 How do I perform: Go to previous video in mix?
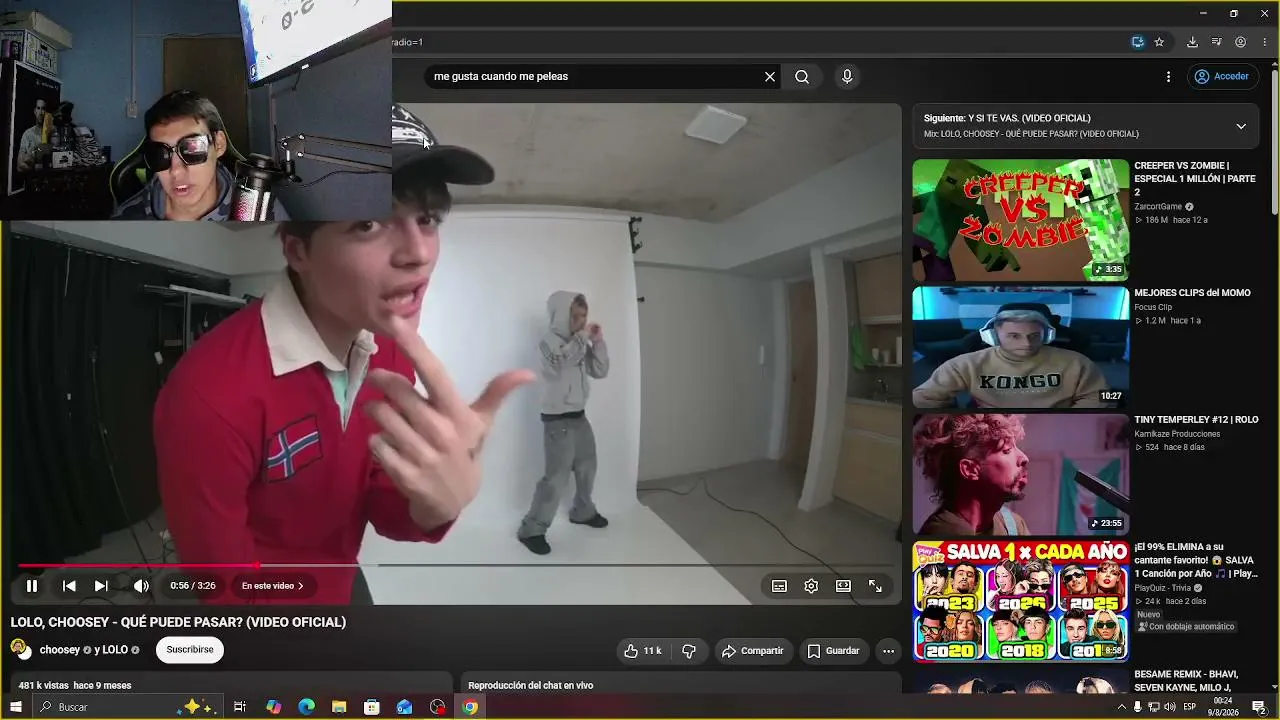coord(69,586)
